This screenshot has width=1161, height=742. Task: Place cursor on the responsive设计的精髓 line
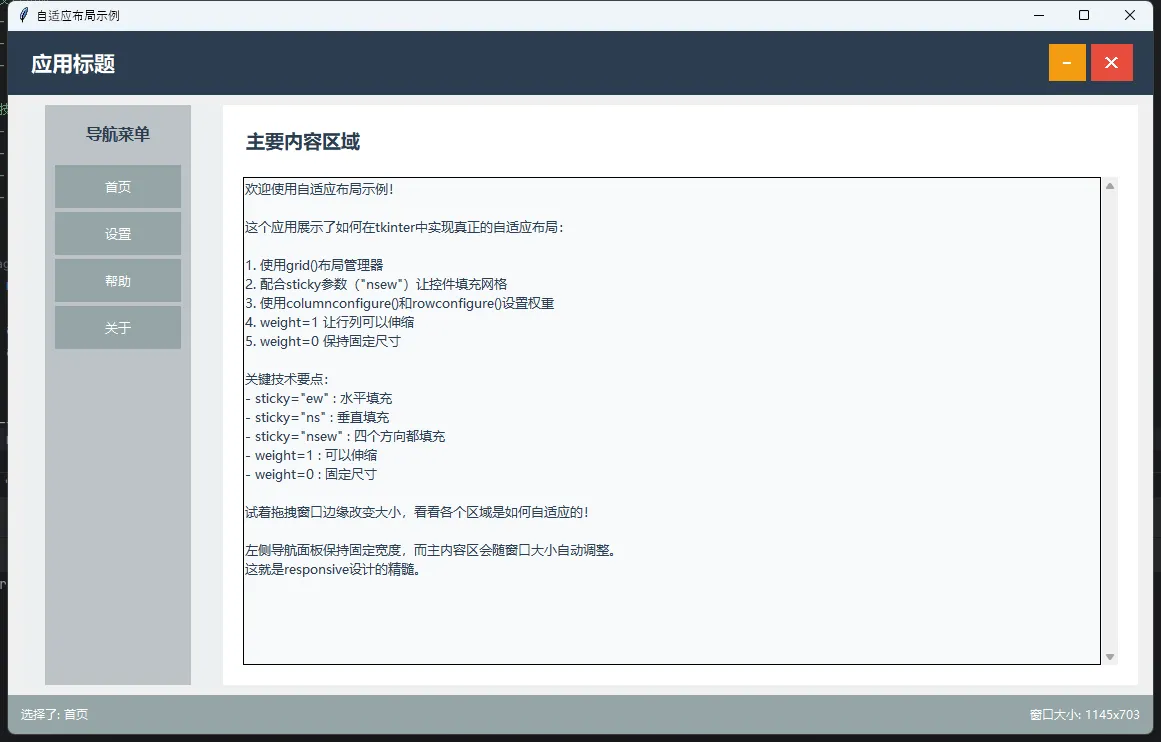point(332,570)
